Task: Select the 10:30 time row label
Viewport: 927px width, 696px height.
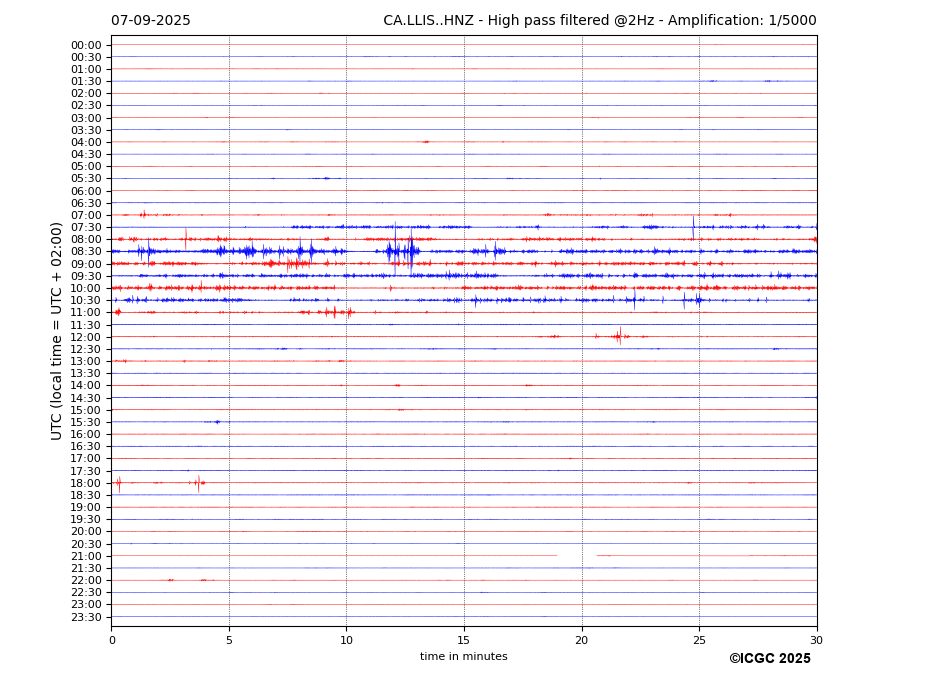Action: (86, 300)
